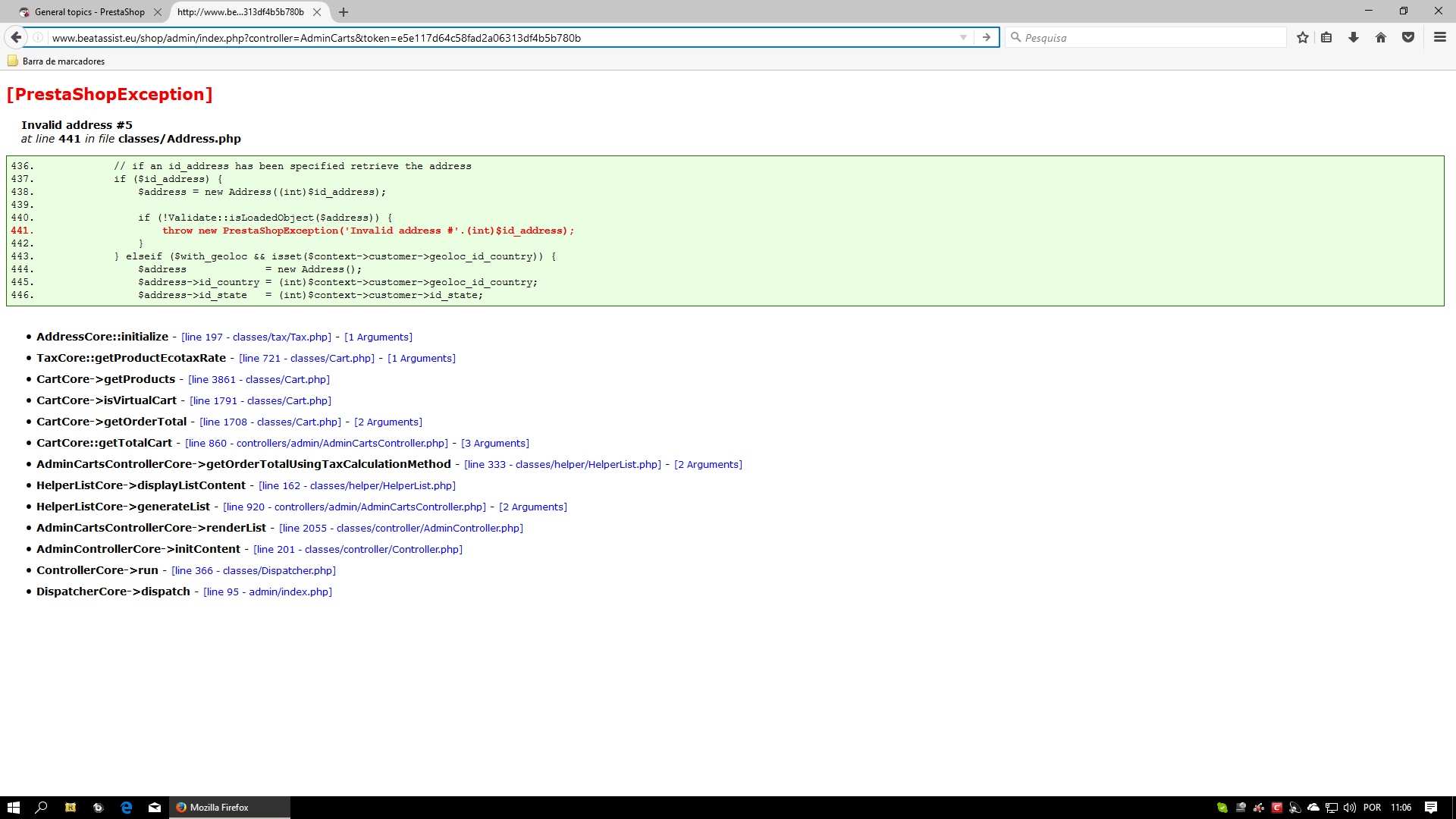Image resolution: width=1456 pixels, height=819 pixels.
Task: Open line 721 - classes/Cart.php link
Action: (x=307, y=359)
